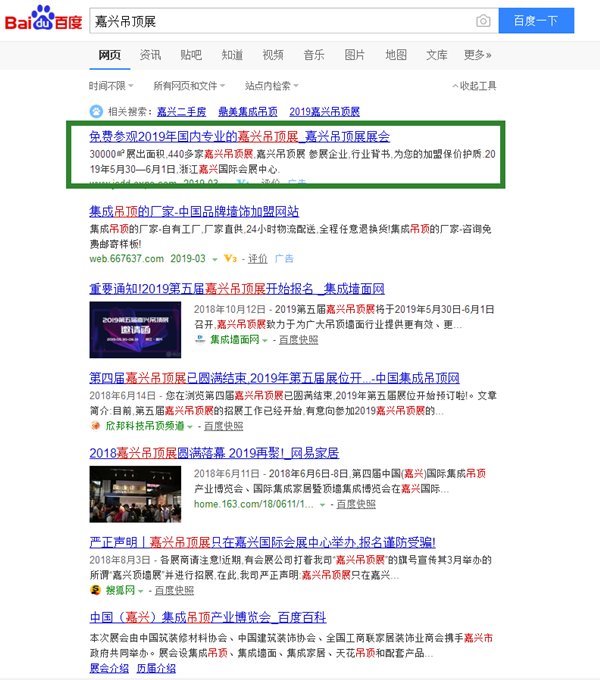Open the 贴吧 tab
This screenshot has width=600, height=680.
pos(191,55)
